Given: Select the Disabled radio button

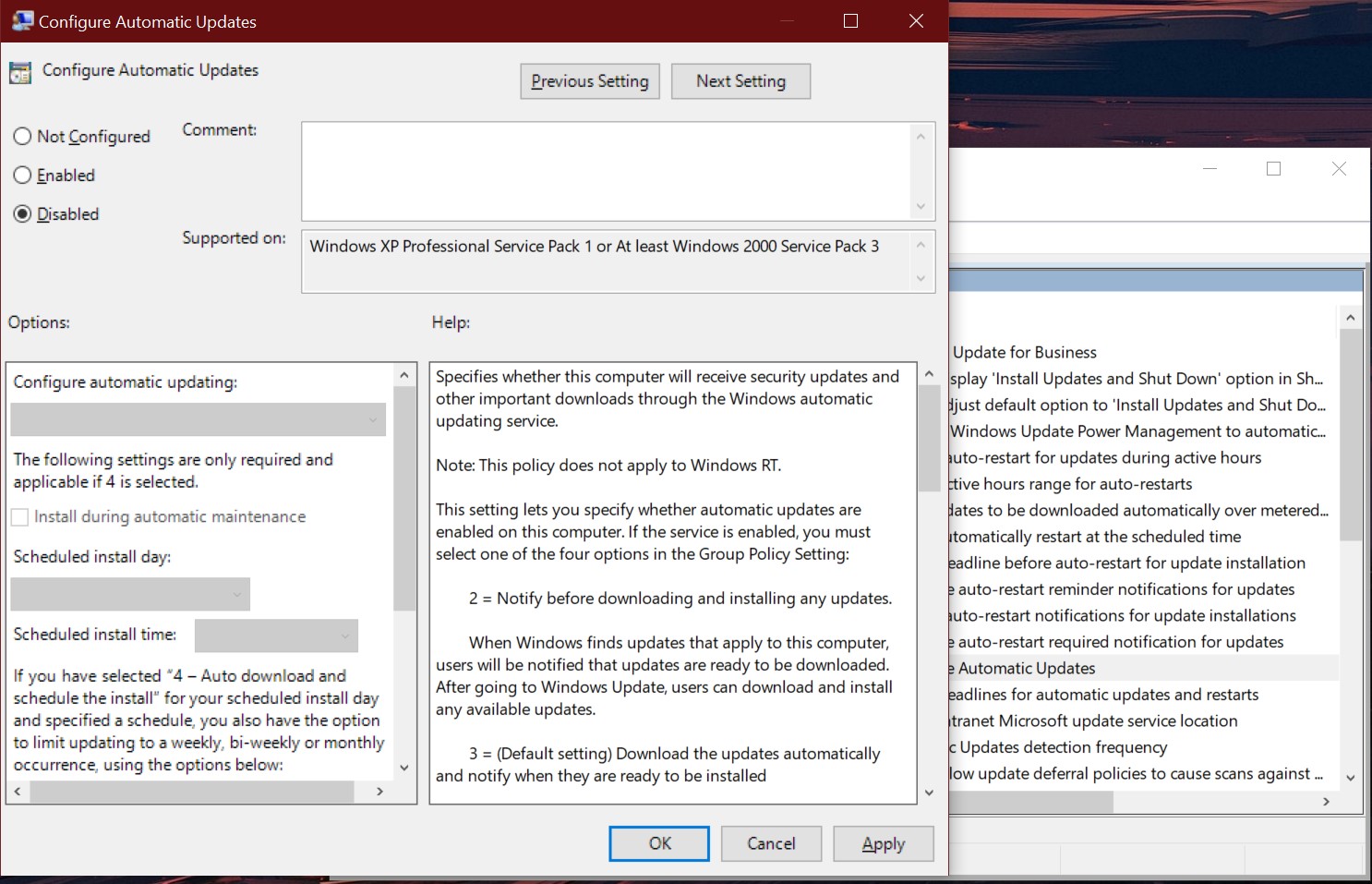Looking at the screenshot, I should (56, 214).
